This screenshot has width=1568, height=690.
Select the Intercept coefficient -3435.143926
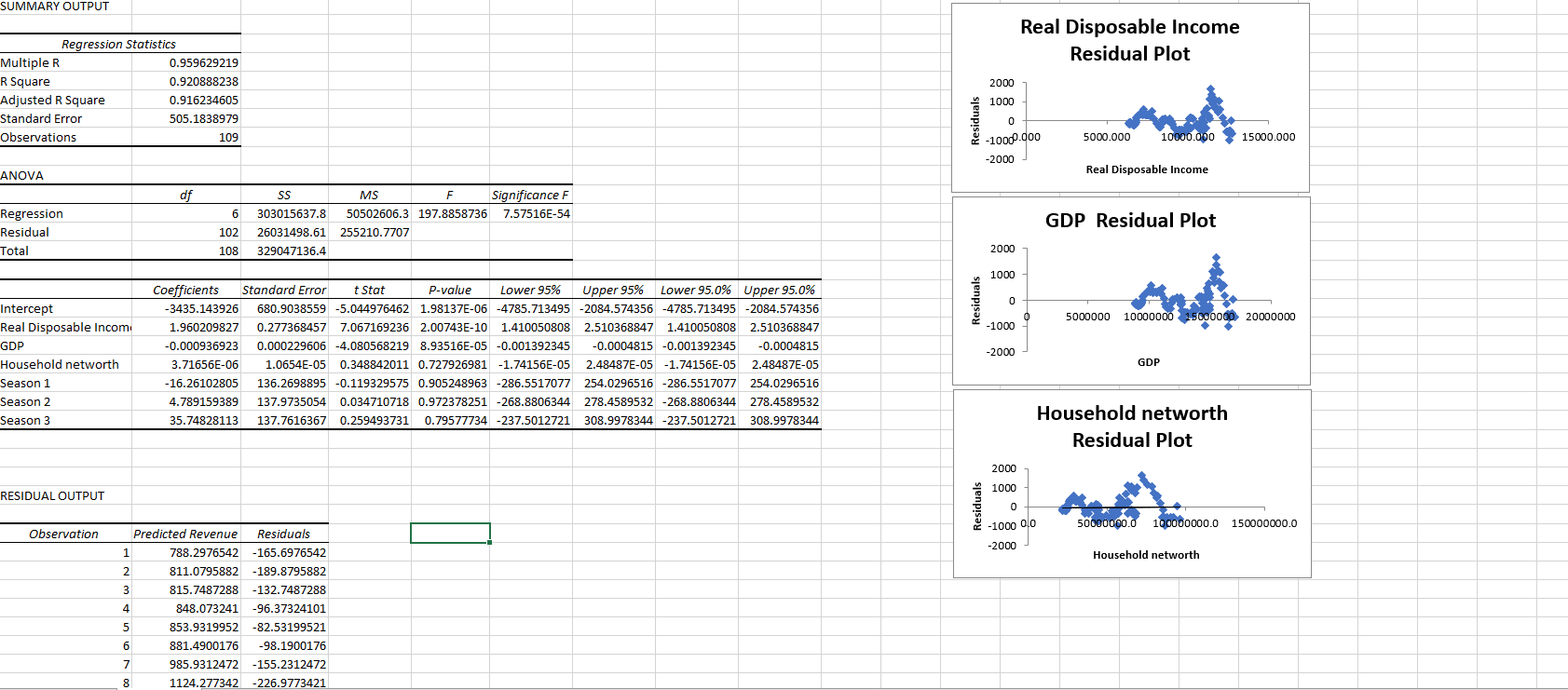tap(201, 309)
